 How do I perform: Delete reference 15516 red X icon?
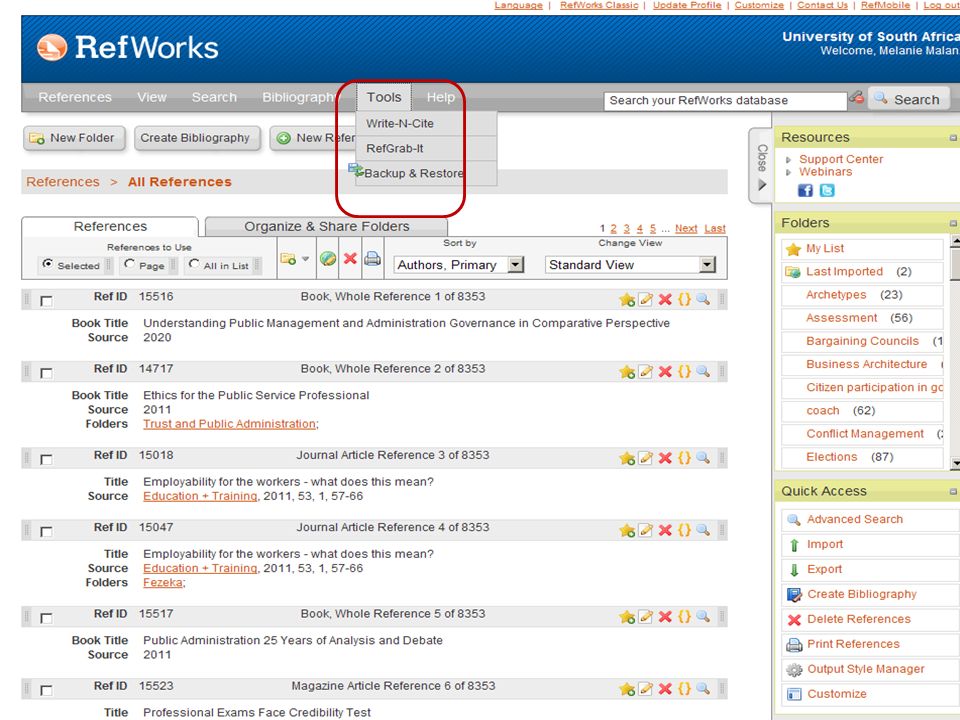(666, 299)
